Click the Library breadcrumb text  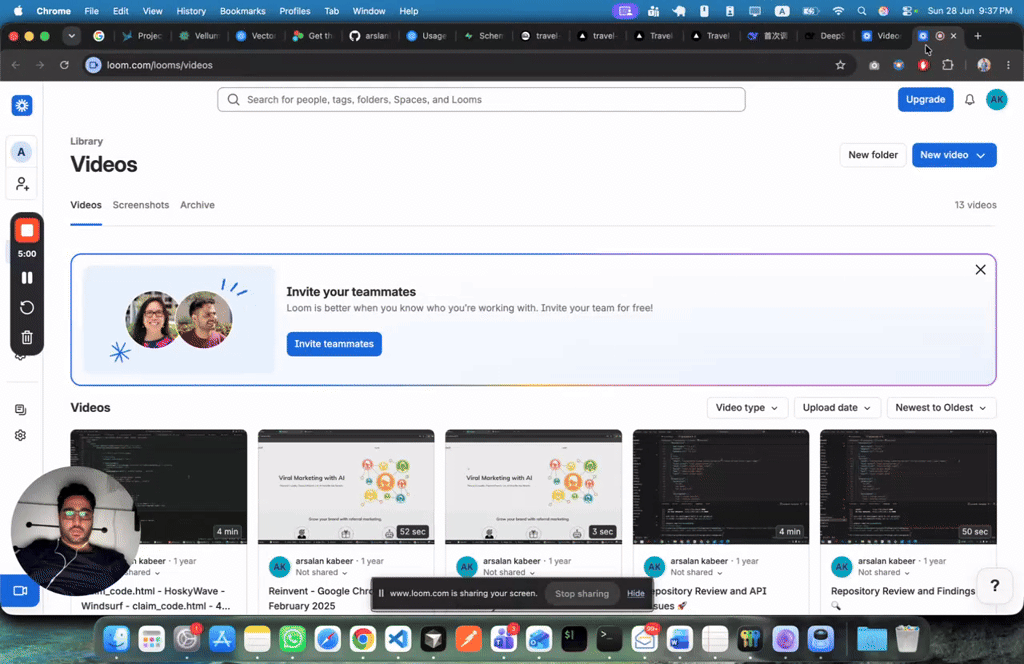[x=86, y=141]
